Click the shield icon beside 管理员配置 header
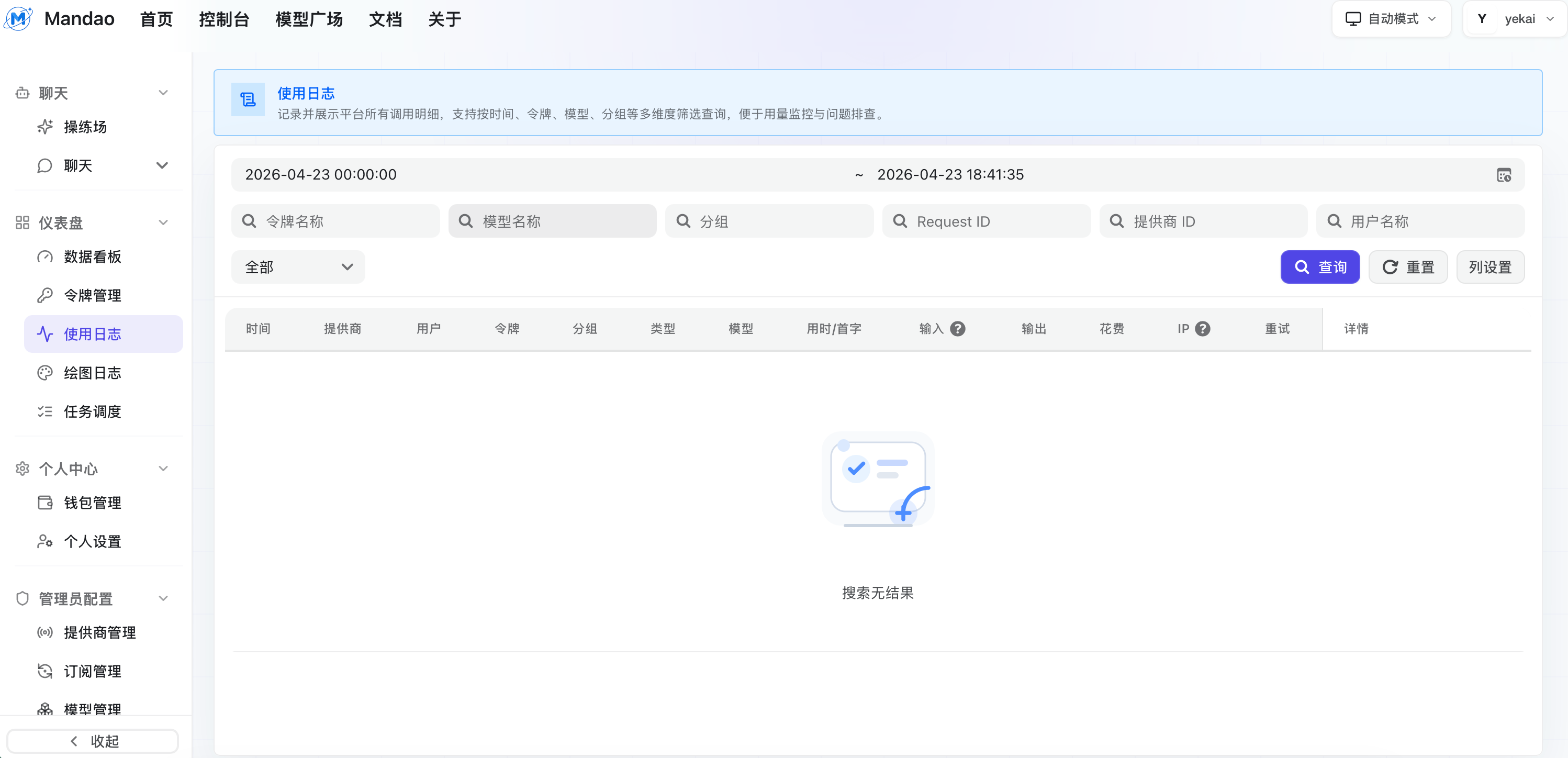1568x758 pixels. tap(23, 598)
